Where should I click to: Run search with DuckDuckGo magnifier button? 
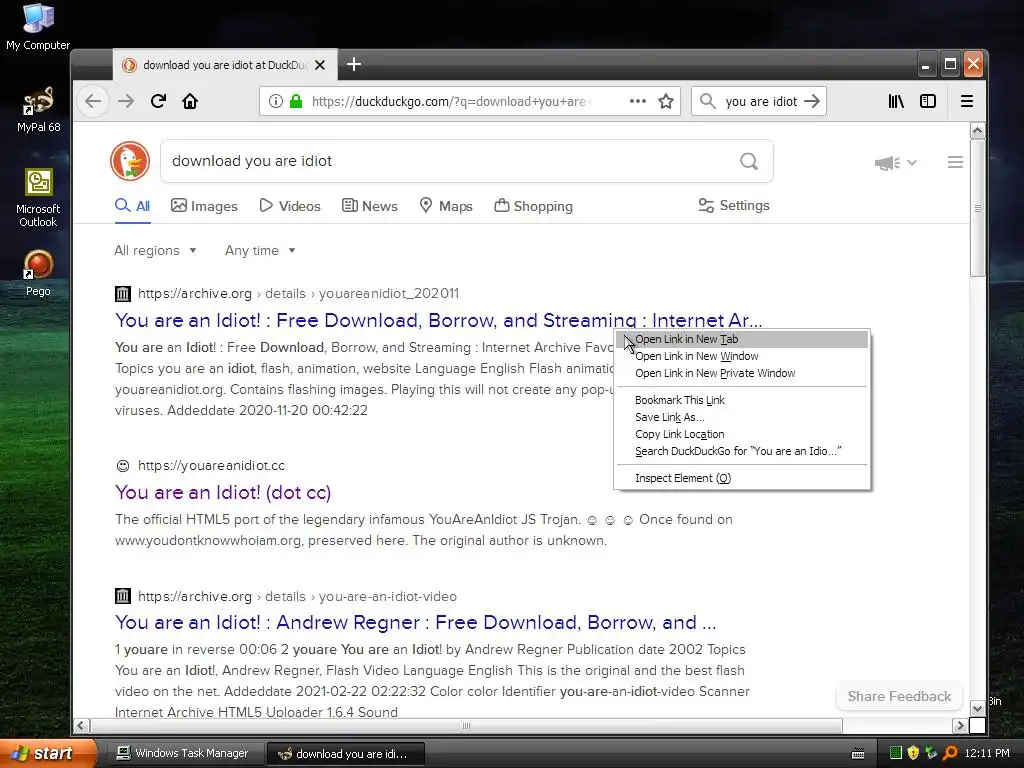pyautogui.click(x=749, y=161)
